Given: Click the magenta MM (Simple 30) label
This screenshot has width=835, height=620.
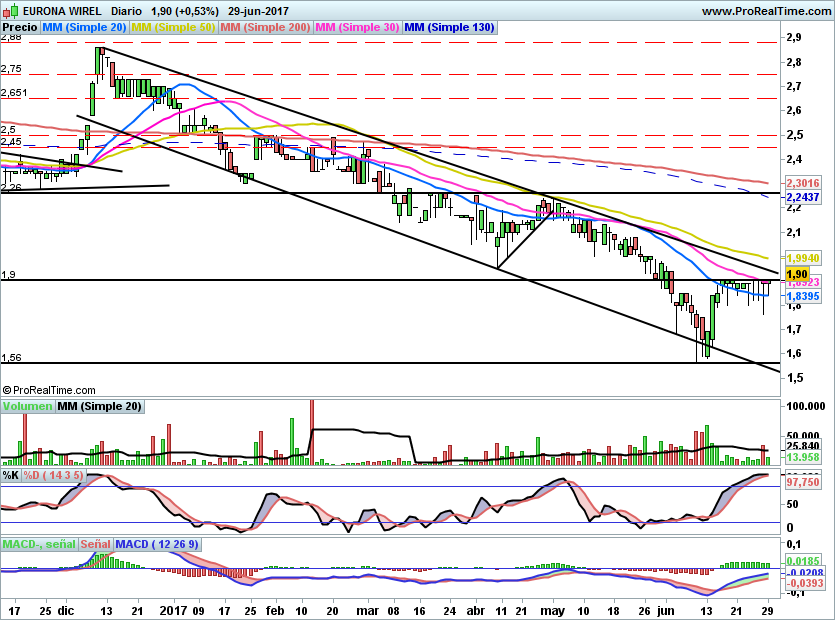Looking at the screenshot, I should [x=357, y=28].
